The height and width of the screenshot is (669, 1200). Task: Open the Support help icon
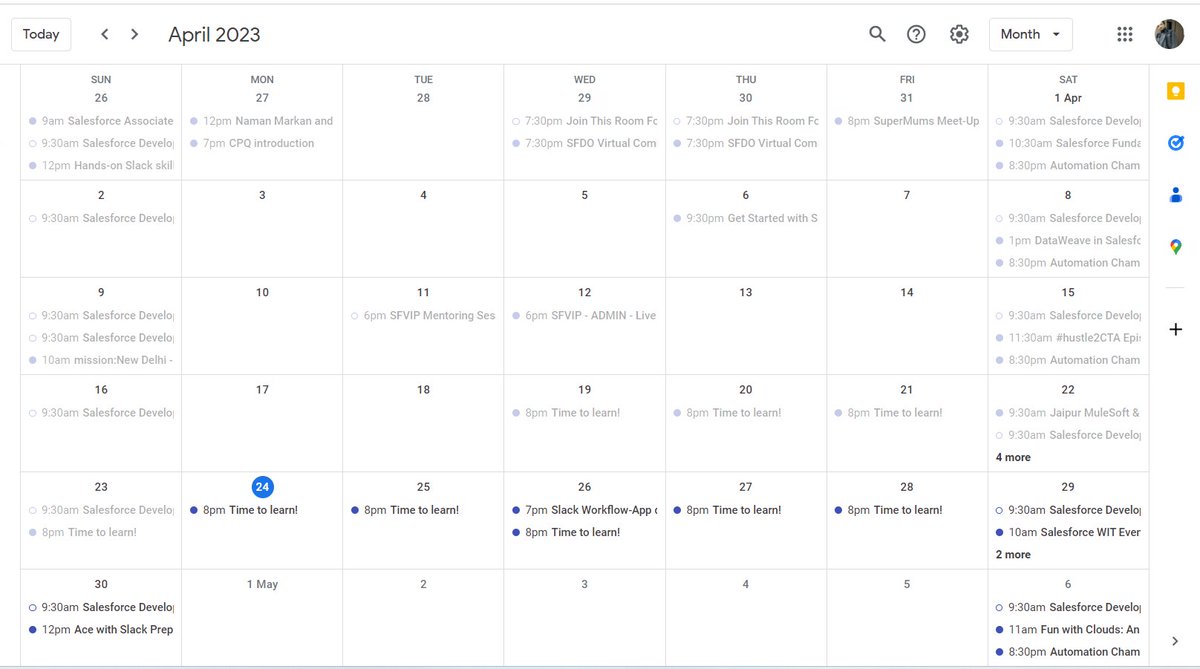[916, 34]
